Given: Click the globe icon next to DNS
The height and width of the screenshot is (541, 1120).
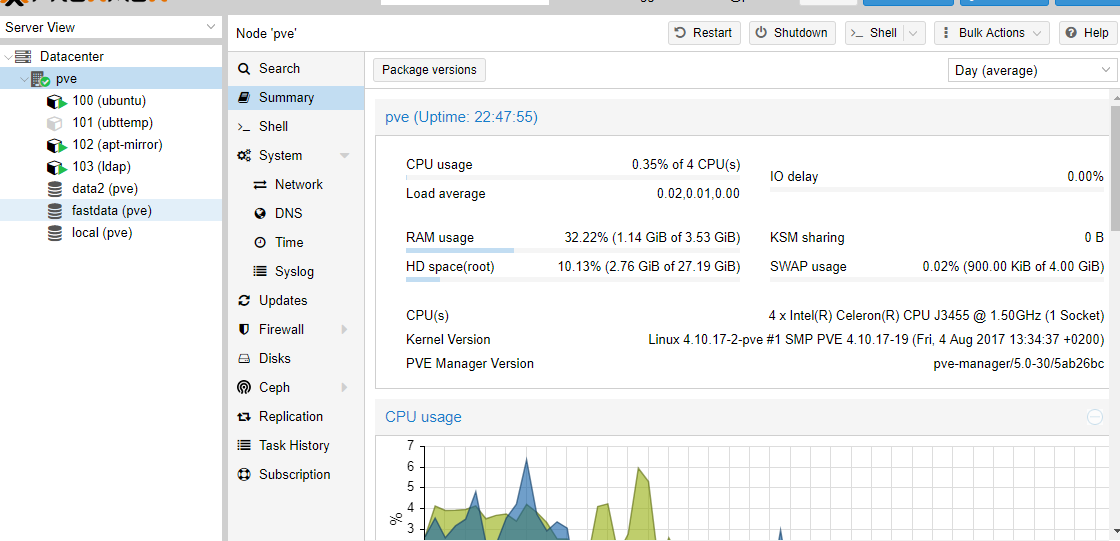Looking at the screenshot, I should point(260,214).
